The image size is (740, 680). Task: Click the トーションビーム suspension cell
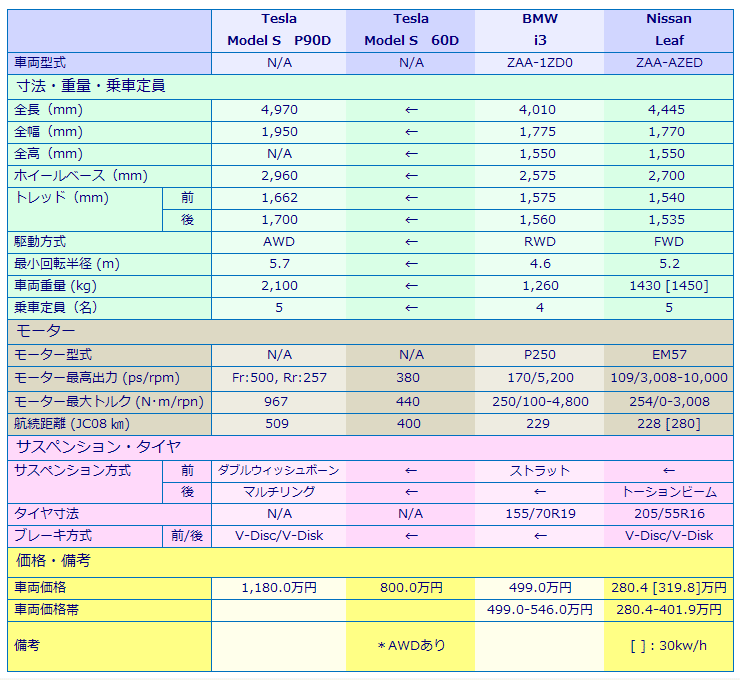(x=669, y=492)
